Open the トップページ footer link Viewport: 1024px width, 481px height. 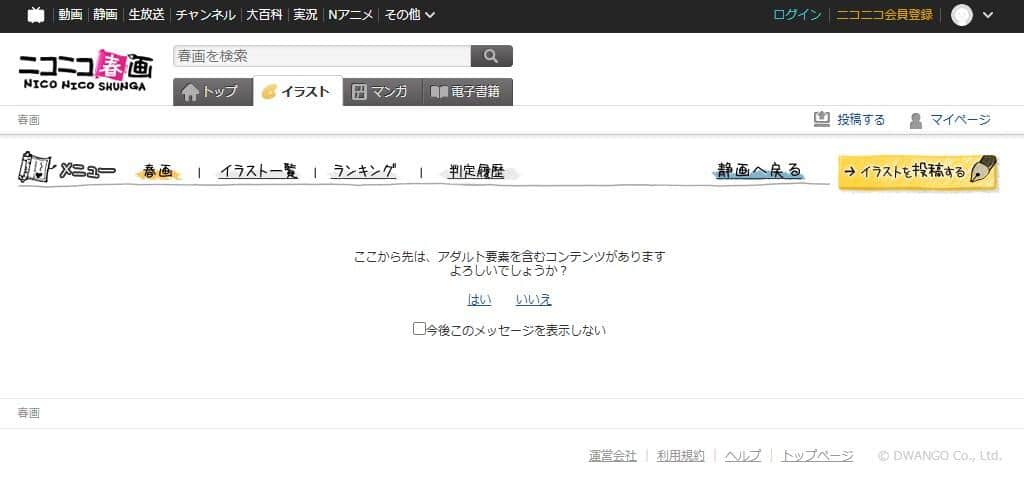818,456
